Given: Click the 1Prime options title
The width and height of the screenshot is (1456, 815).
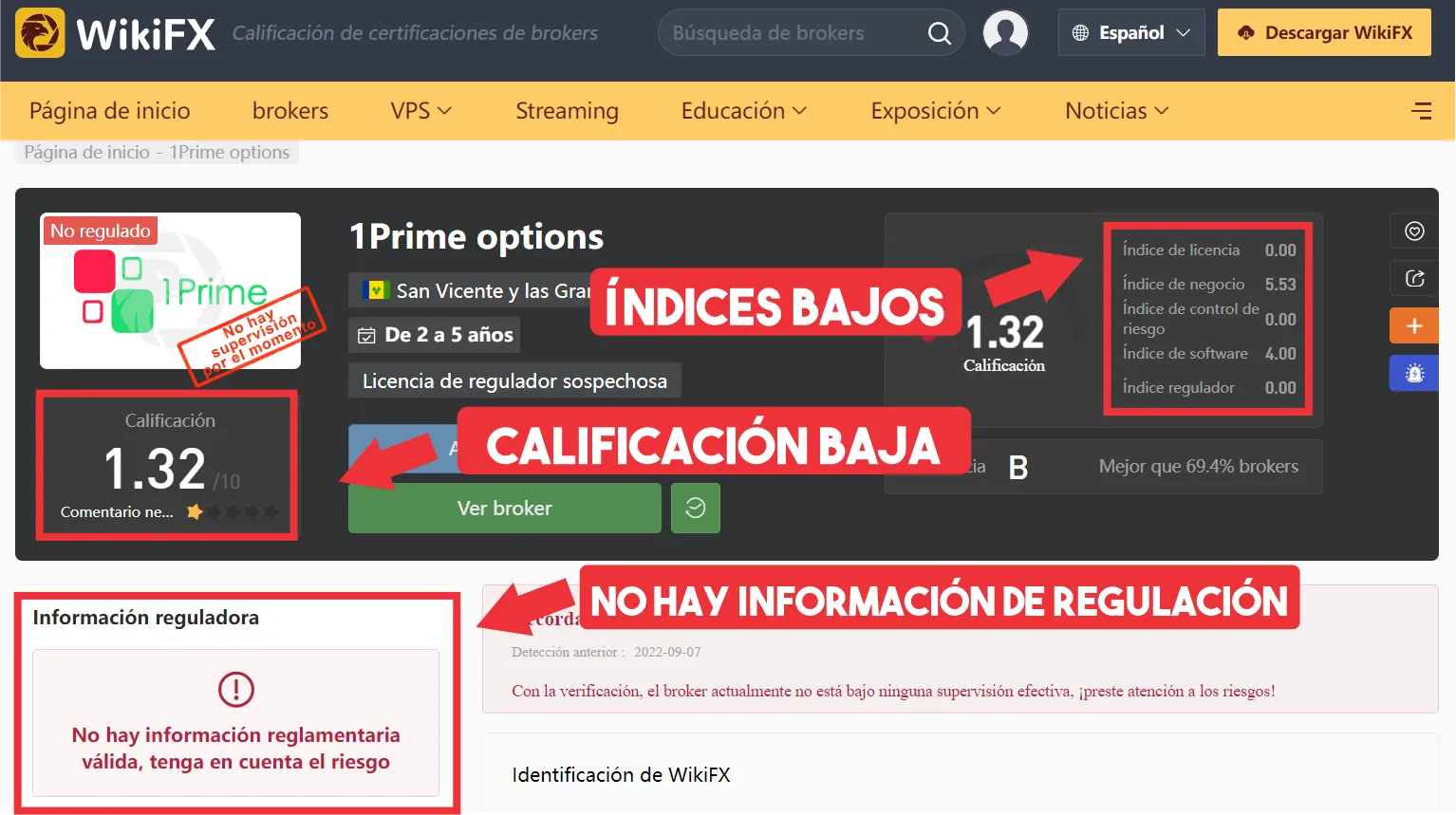Looking at the screenshot, I should (476, 237).
